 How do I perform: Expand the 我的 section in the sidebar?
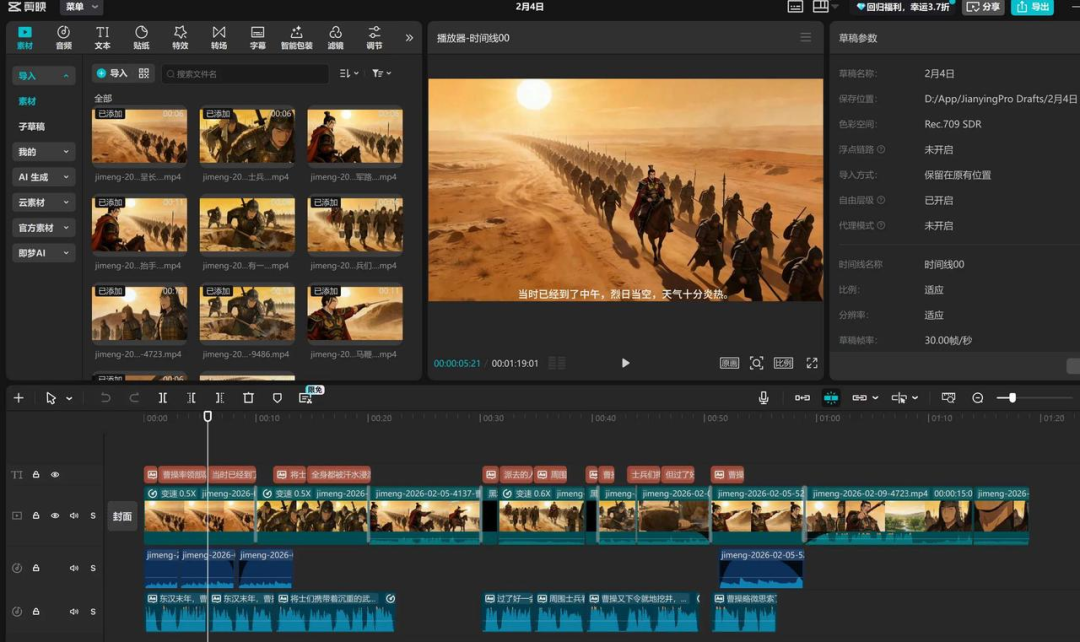click(x=43, y=152)
